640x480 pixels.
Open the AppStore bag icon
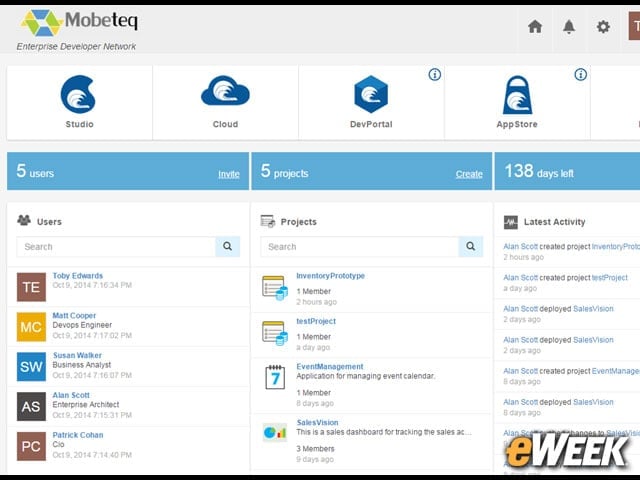[517, 95]
